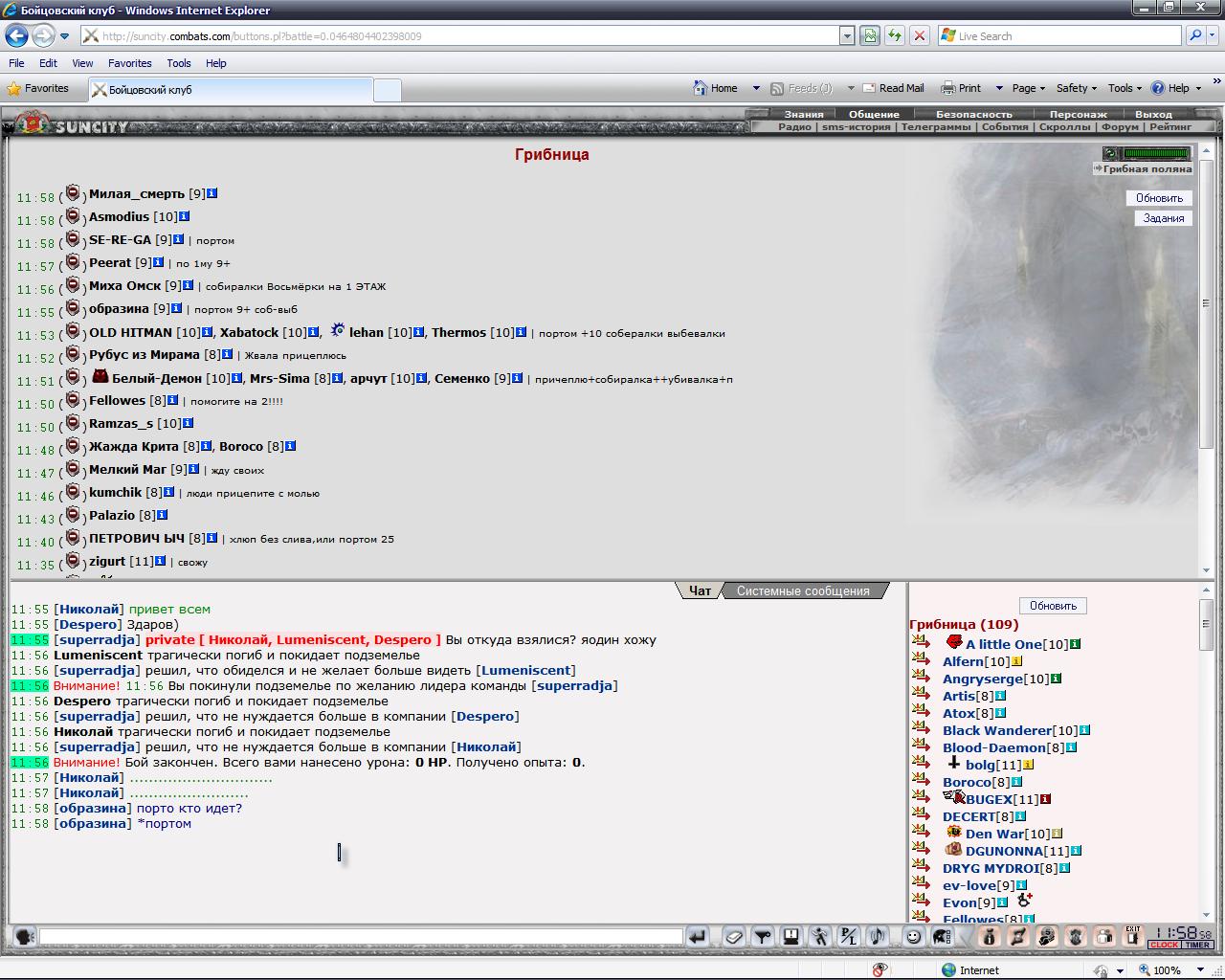
Task: Open the empty new tab button
Action: pyautogui.click(x=387, y=90)
